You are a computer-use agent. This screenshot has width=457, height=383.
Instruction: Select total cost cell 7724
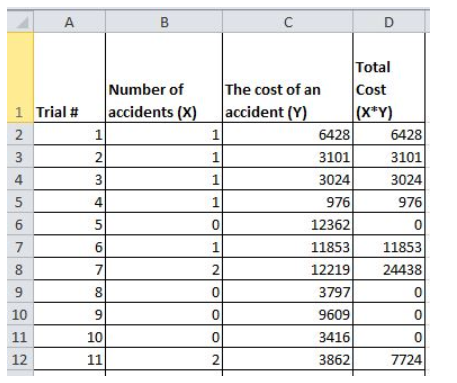coord(389,359)
